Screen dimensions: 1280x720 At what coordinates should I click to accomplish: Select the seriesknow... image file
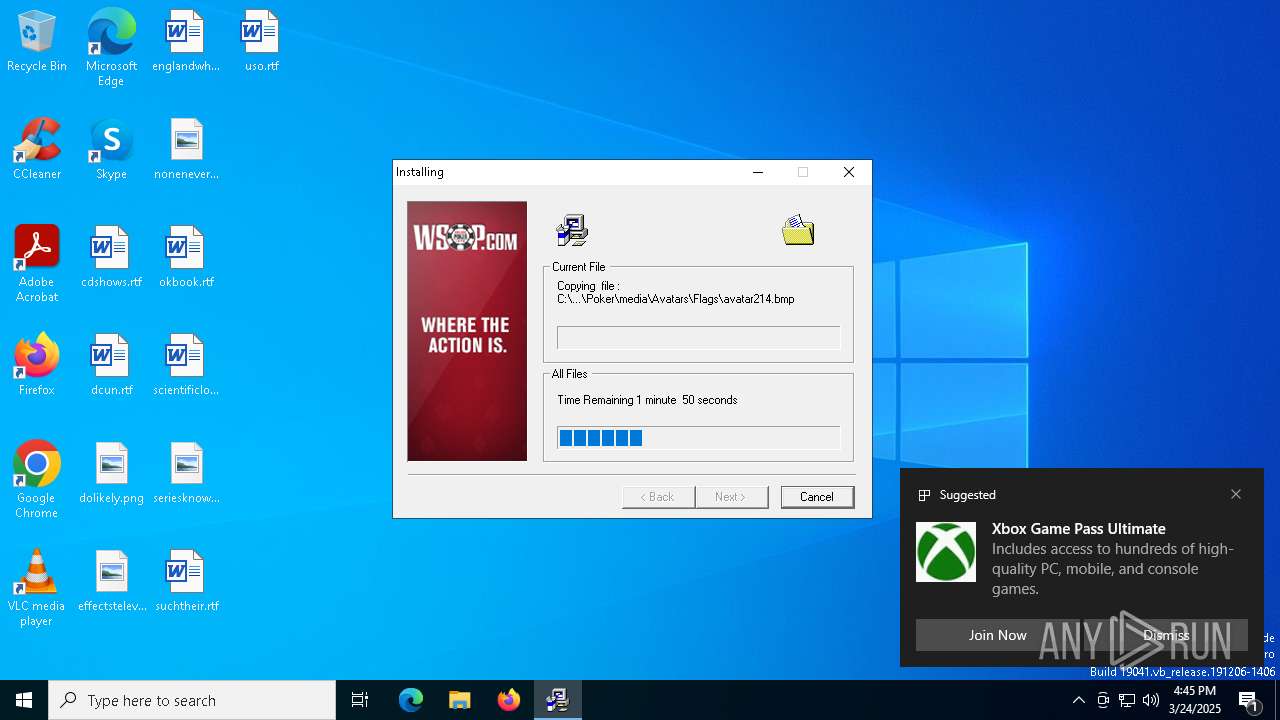tap(186, 472)
